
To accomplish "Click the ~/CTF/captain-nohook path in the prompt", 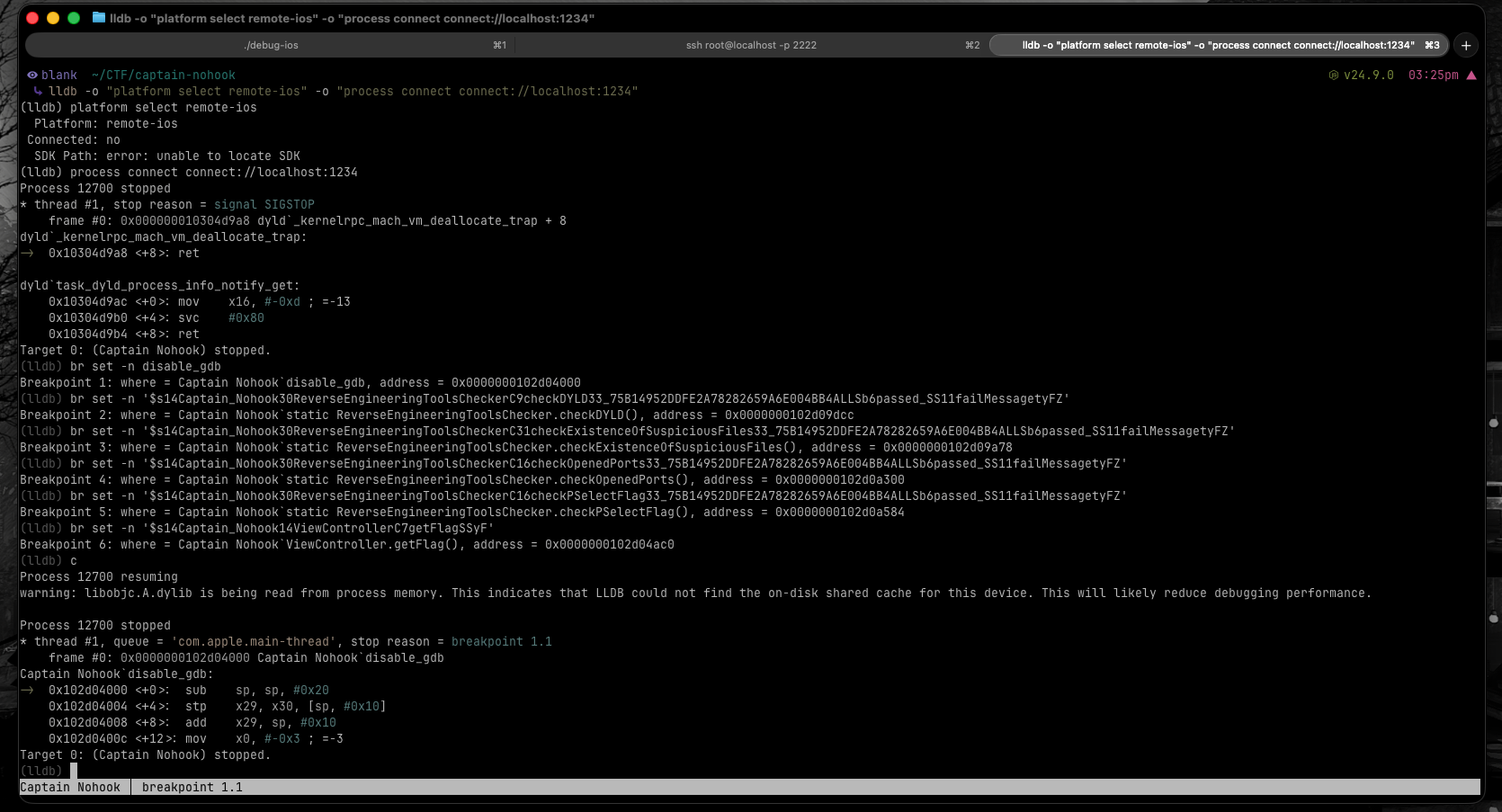I will tap(163, 76).
